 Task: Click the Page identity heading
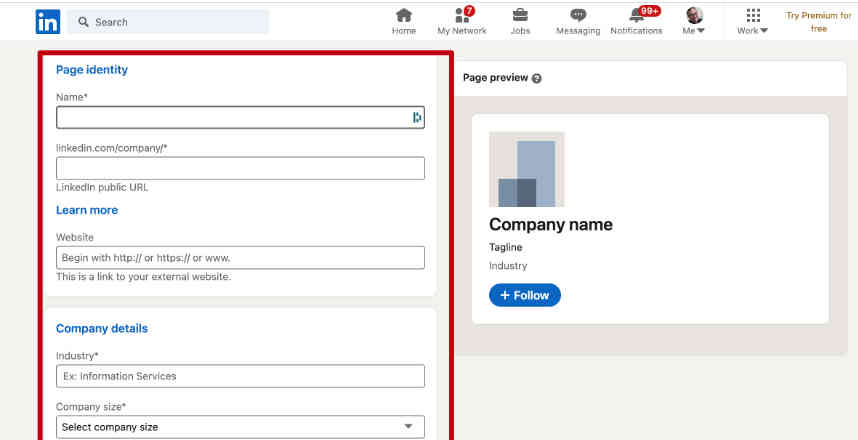[92, 70]
